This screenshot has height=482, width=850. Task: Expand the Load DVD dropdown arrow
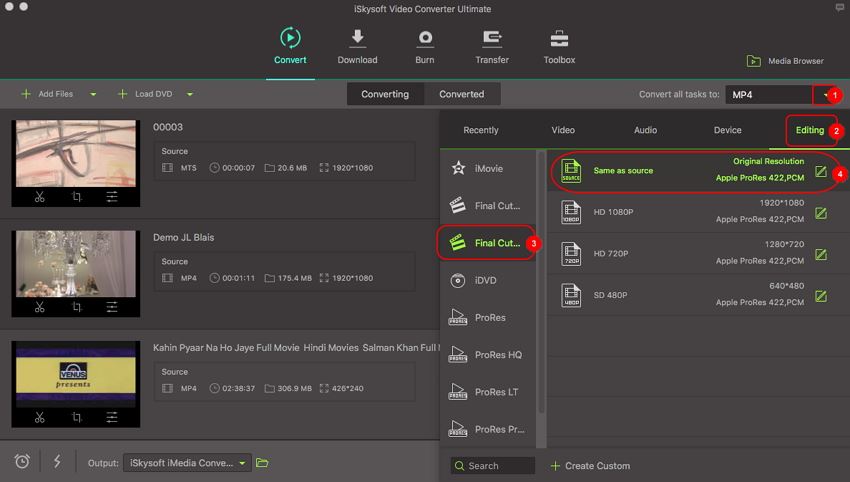190,94
